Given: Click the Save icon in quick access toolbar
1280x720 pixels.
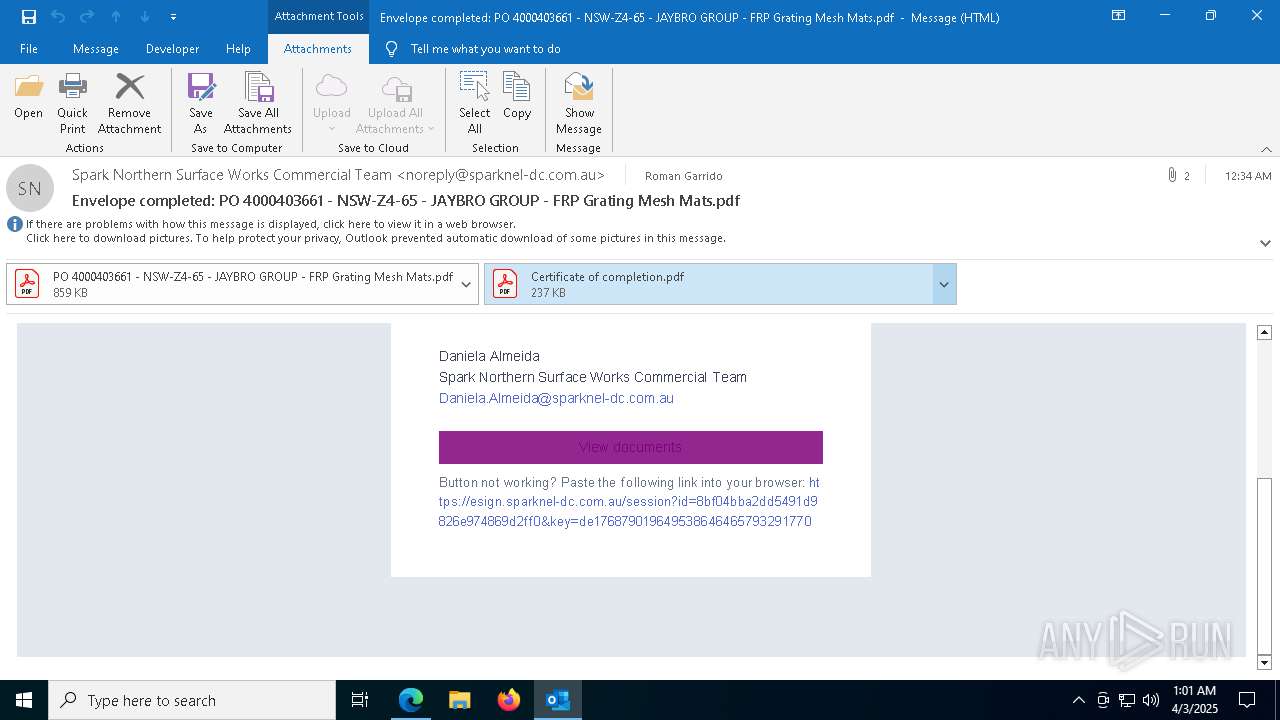Looking at the screenshot, I should point(29,16).
